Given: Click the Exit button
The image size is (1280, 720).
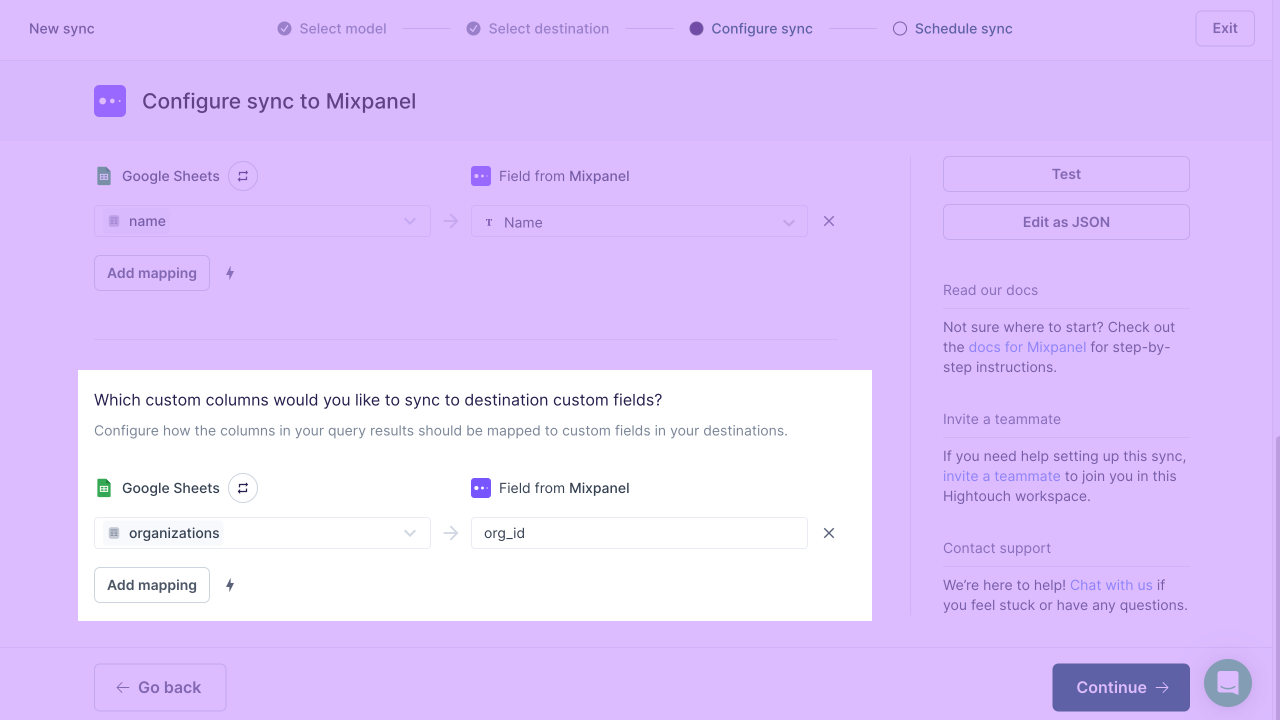Looking at the screenshot, I should click(x=1225, y=28).
